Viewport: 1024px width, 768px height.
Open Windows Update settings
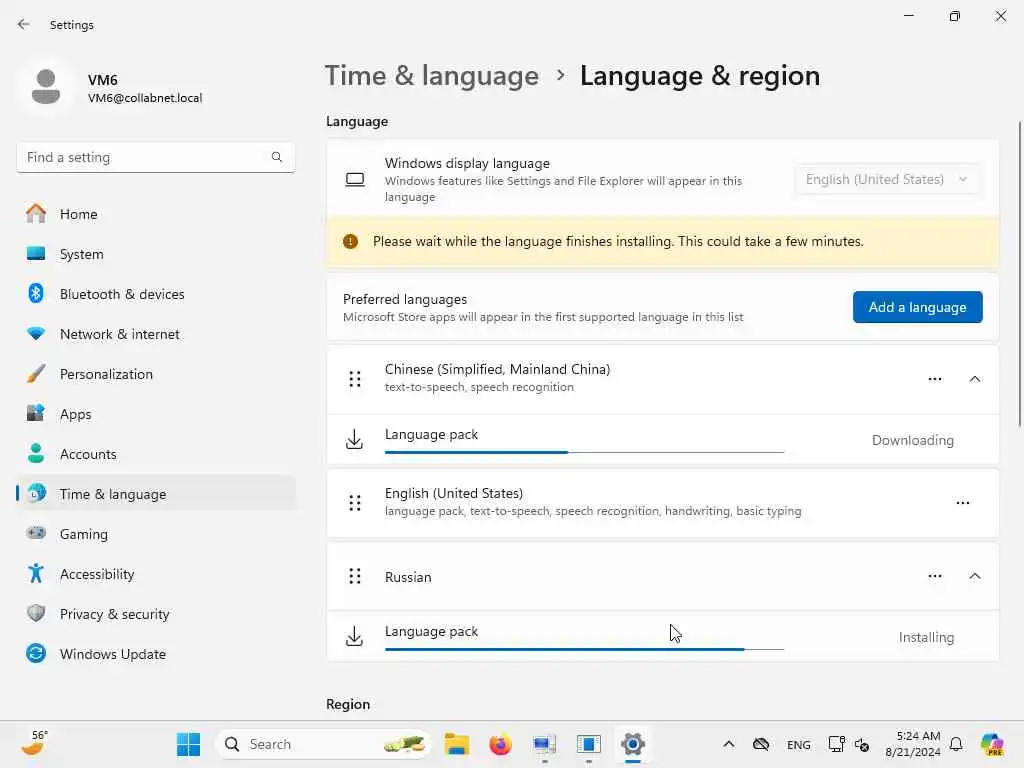click(x=155, y=654)
